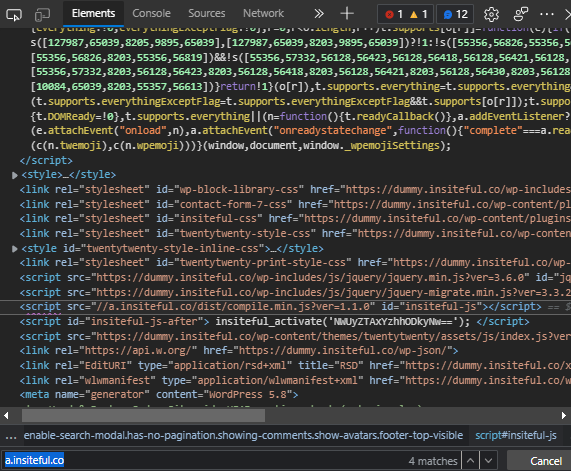Image resolution: width=571 pixels, height=471 pixels.
Task: Open the 12 issues counter
Action: point(455,14)
